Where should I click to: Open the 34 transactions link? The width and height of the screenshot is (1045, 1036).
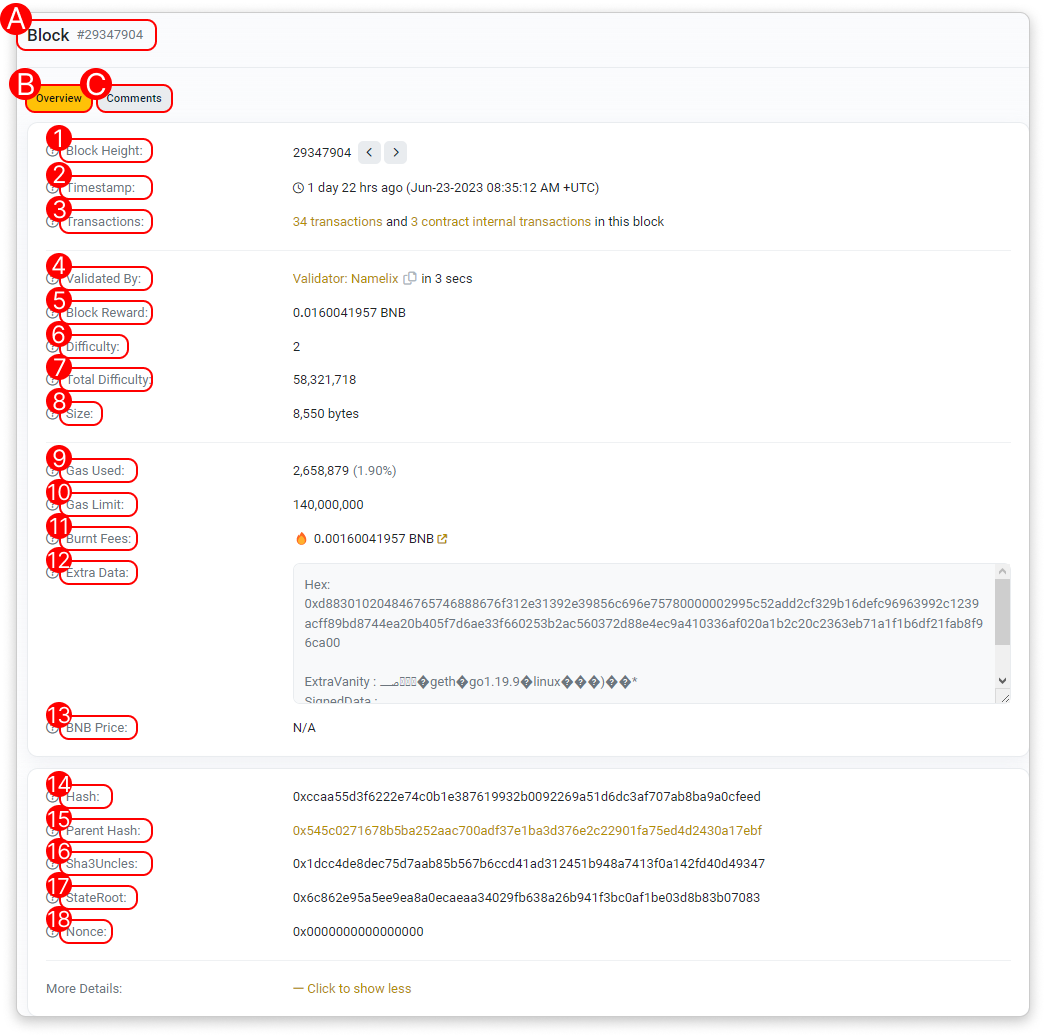(337, 222)
